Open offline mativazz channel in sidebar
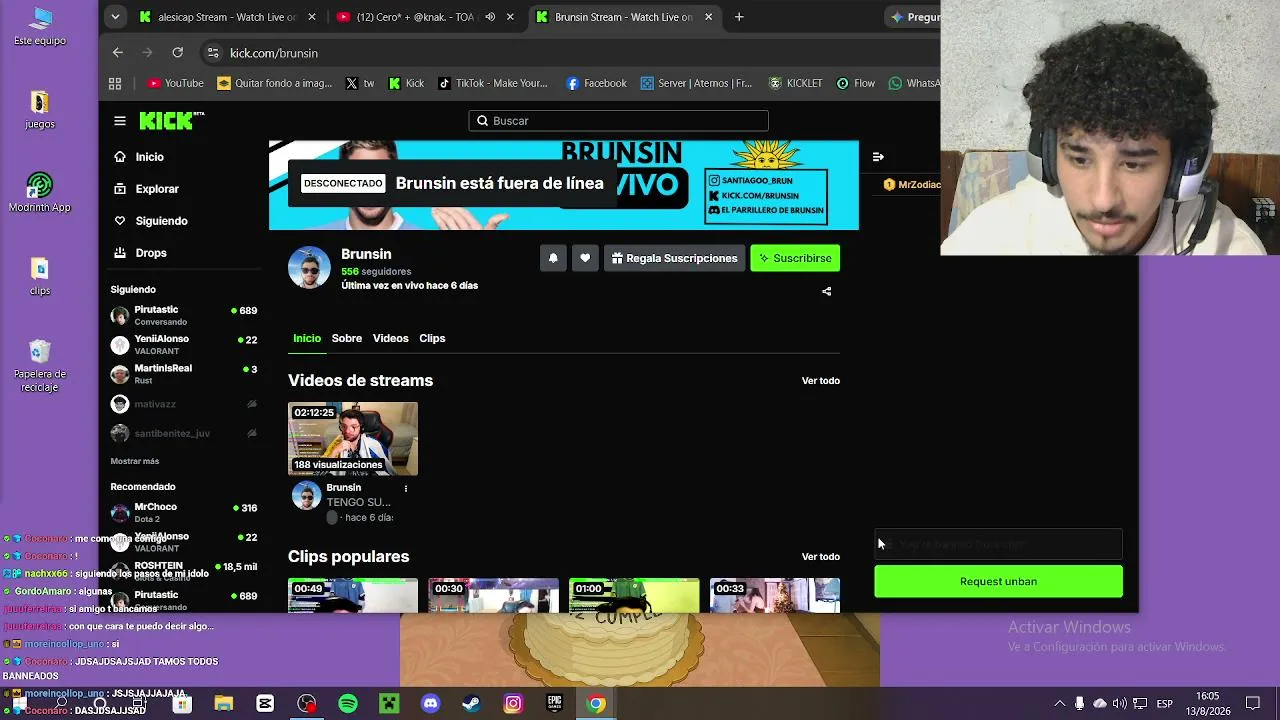 click(x=184, y=404)
